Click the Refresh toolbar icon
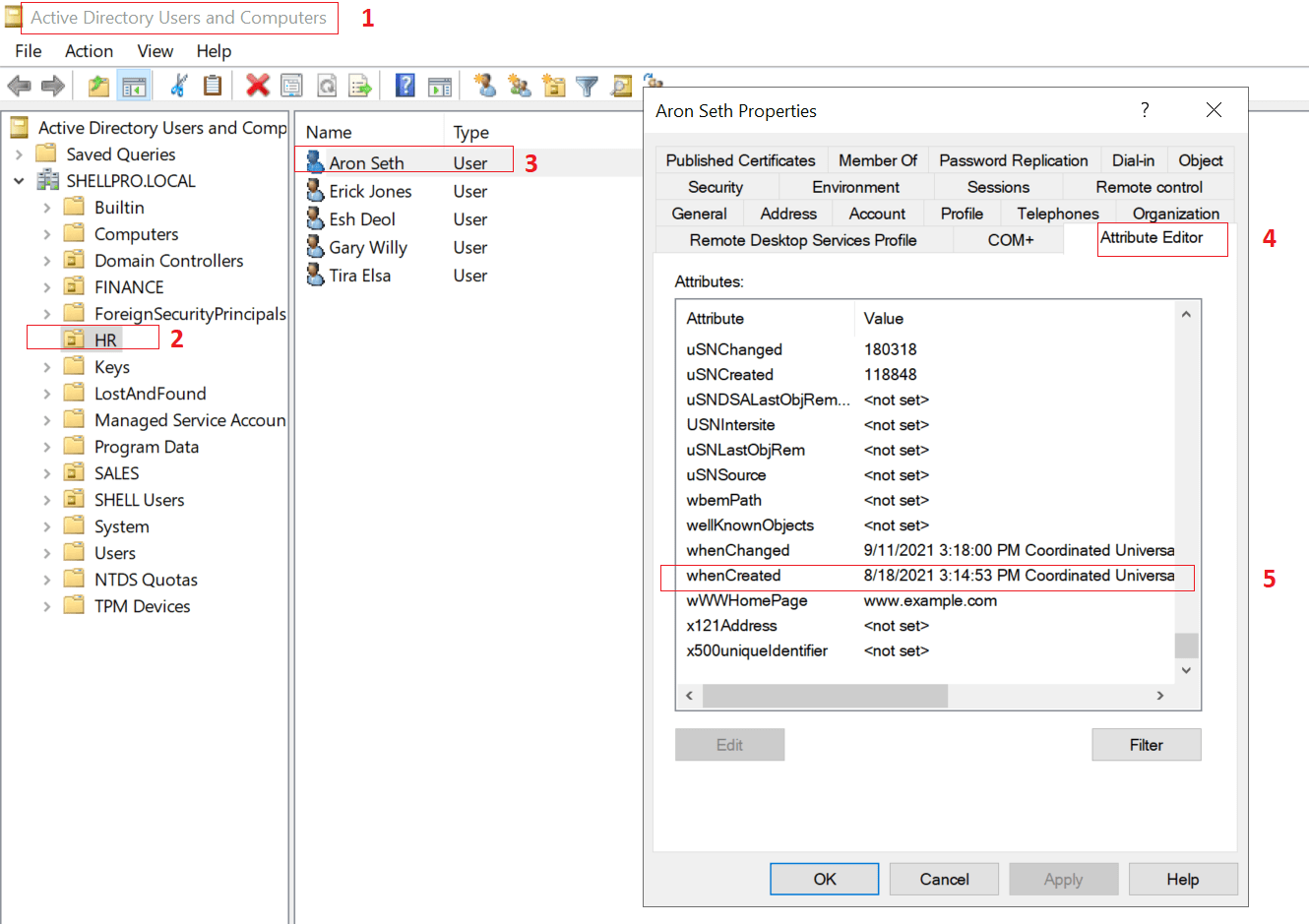Viewport: 1309px width, 924px height. coord(325,86)
